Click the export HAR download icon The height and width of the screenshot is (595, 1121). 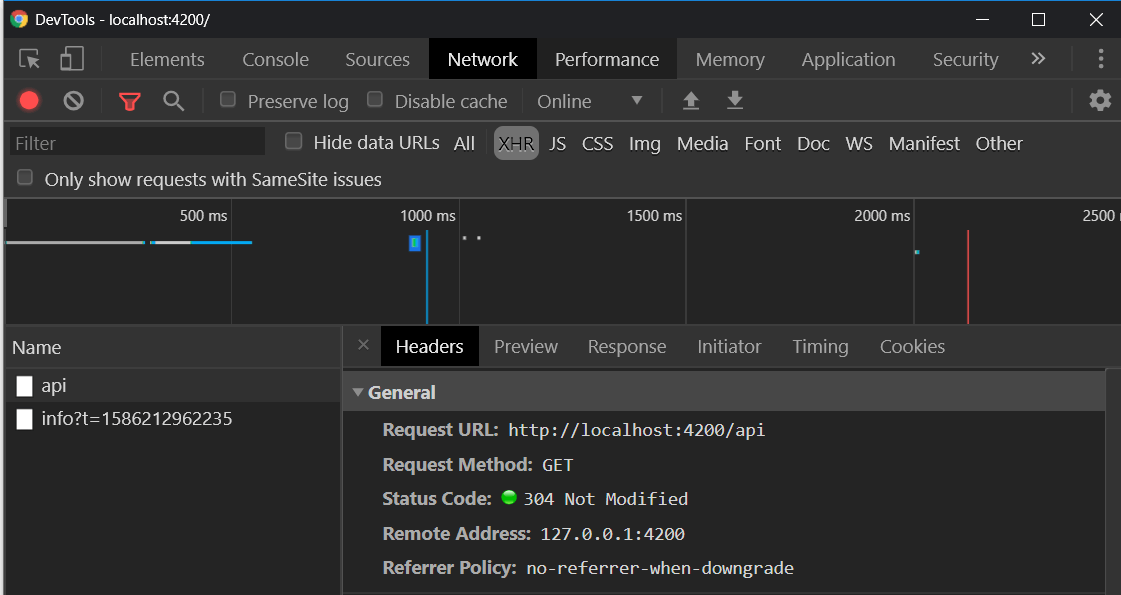[x=735, y=101]
